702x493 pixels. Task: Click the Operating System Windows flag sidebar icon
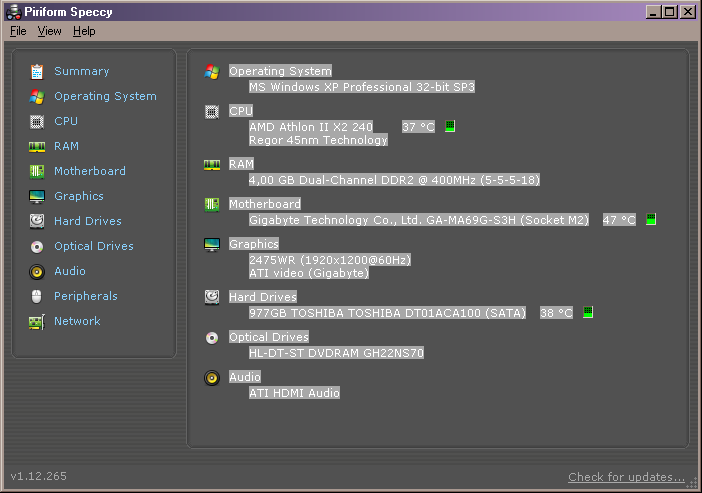tap(37, 97)
